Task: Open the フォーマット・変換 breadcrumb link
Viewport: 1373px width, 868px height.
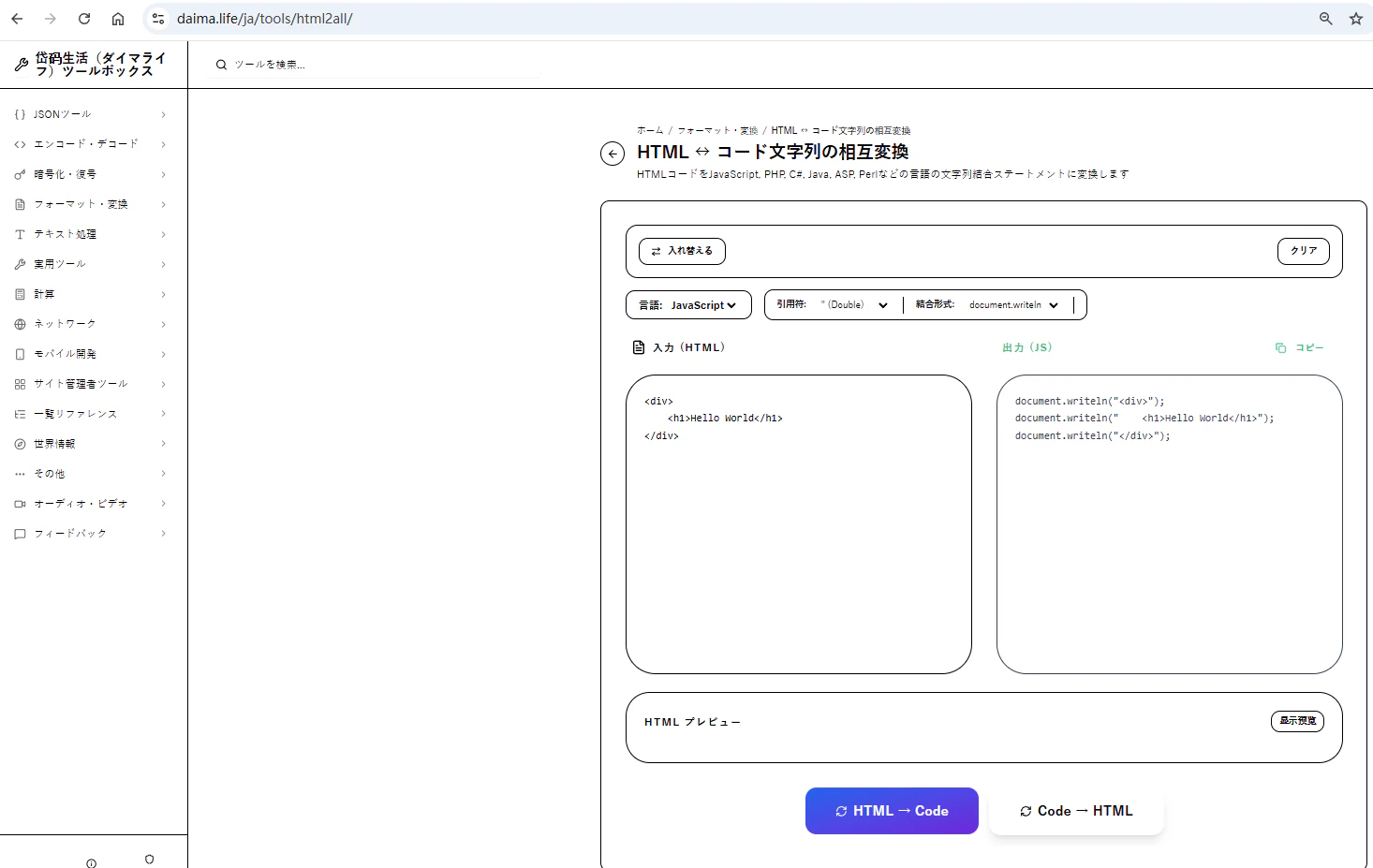Action: point(717,130)
